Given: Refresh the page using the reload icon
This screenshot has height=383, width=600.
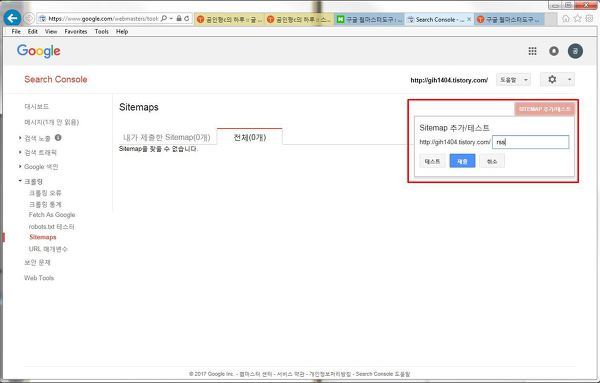Looking at the screenshot, I should 187,18.
